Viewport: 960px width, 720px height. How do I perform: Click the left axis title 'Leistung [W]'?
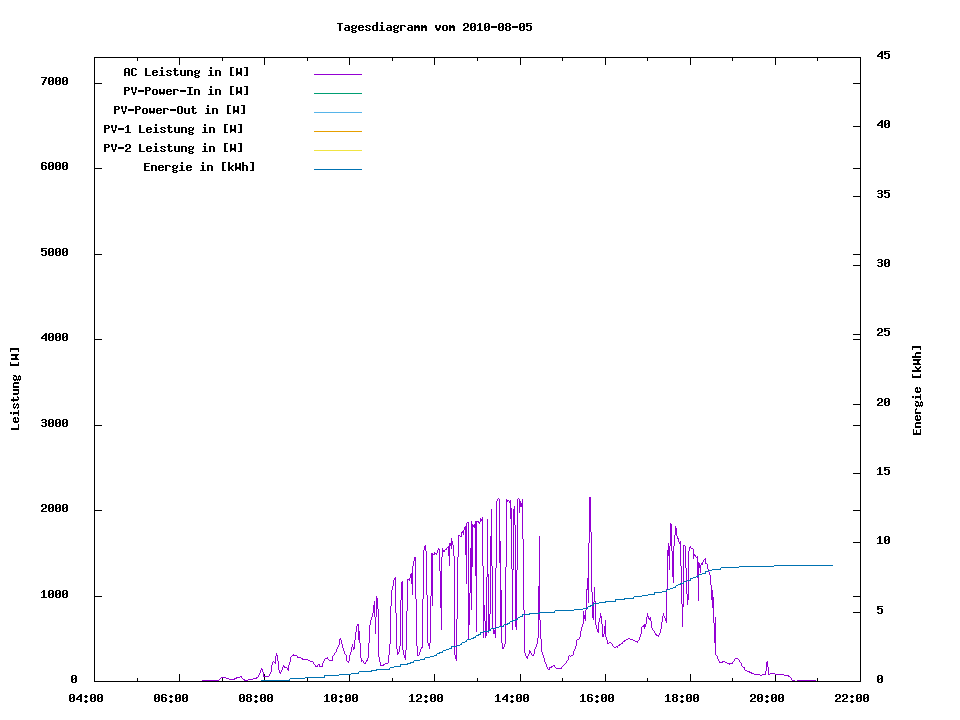click(x=15, y=389)
